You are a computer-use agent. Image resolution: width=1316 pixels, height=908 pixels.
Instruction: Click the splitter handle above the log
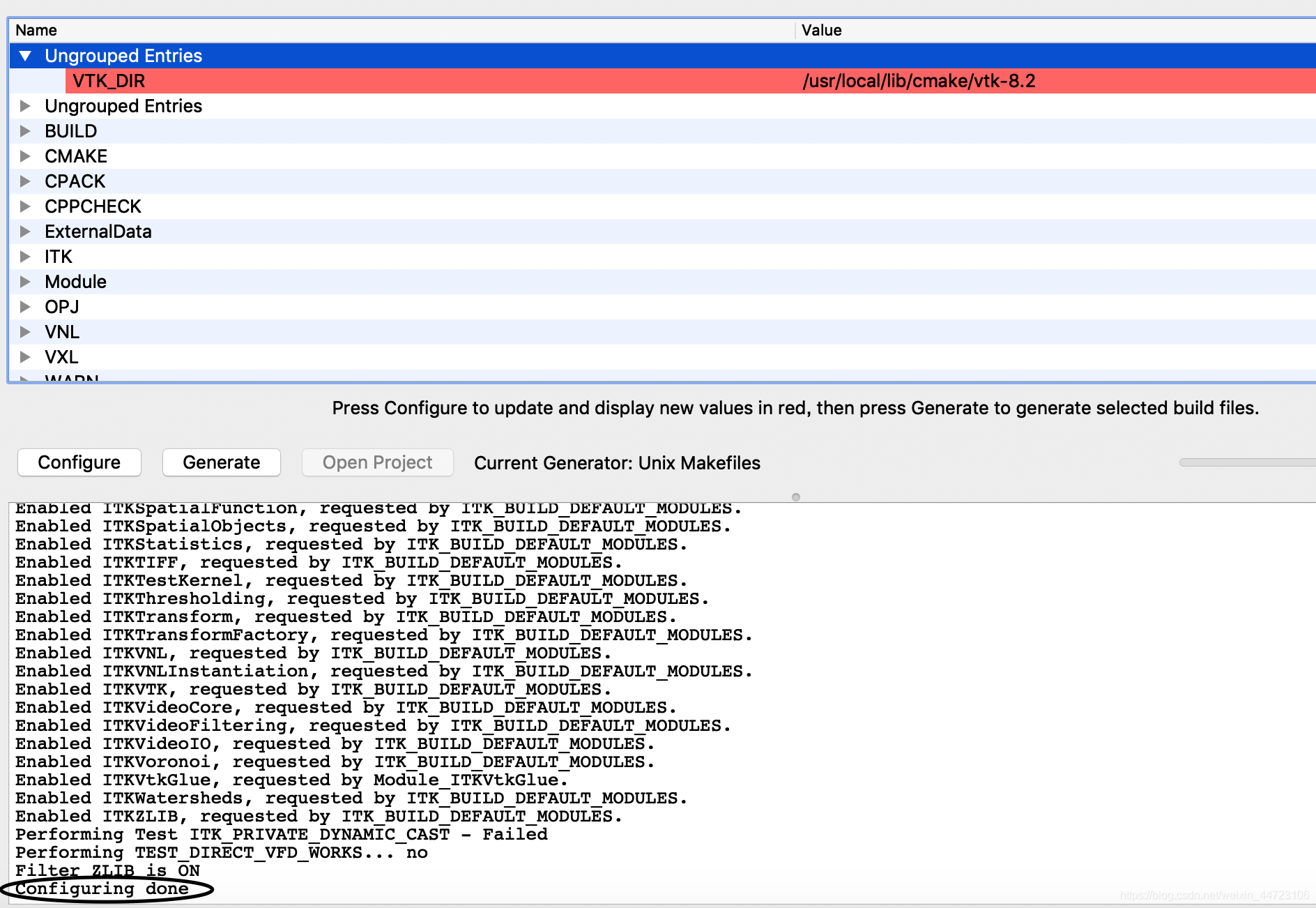pyautogui.click(x=796, y=497)
